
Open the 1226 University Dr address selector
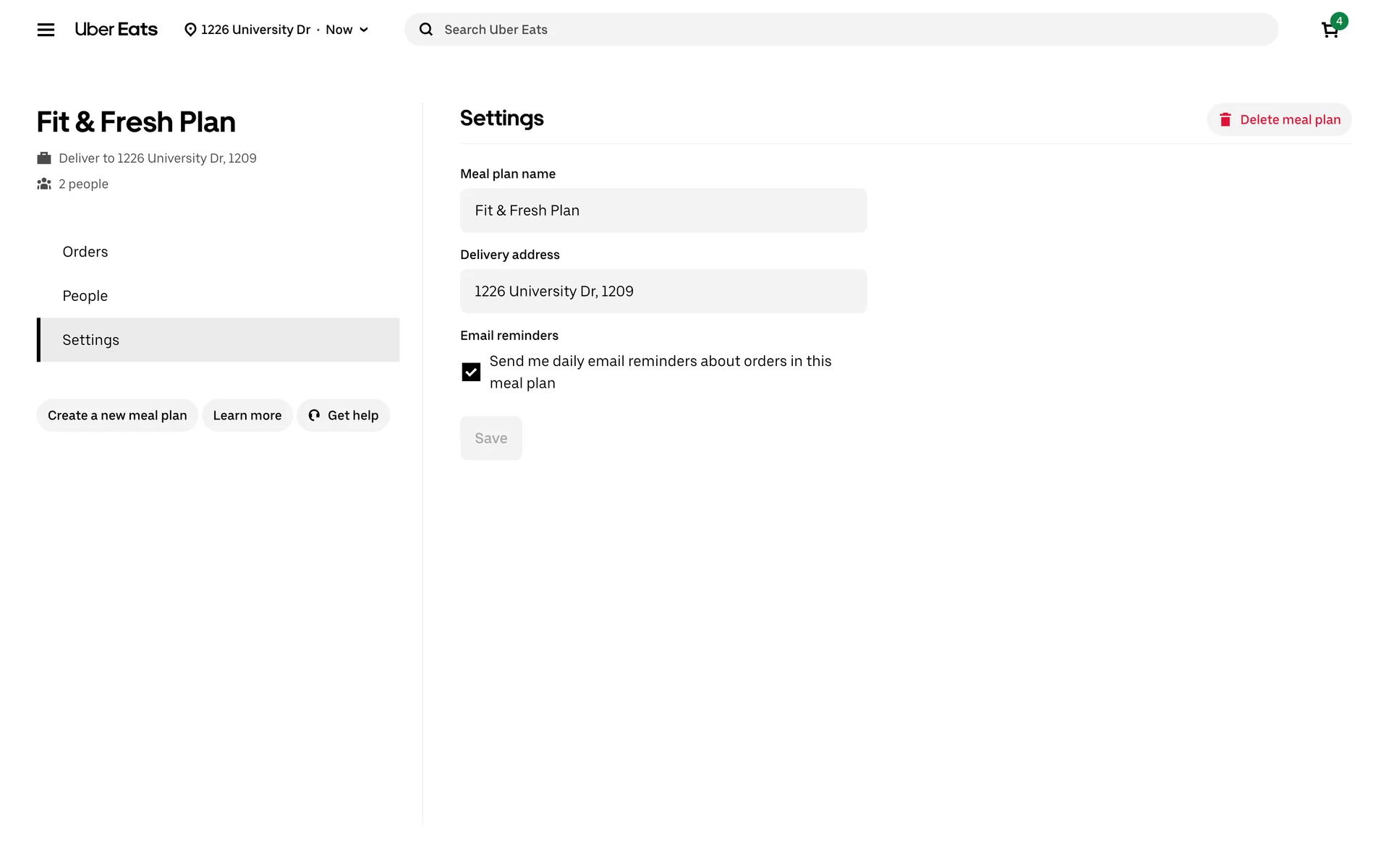point(255,30)
